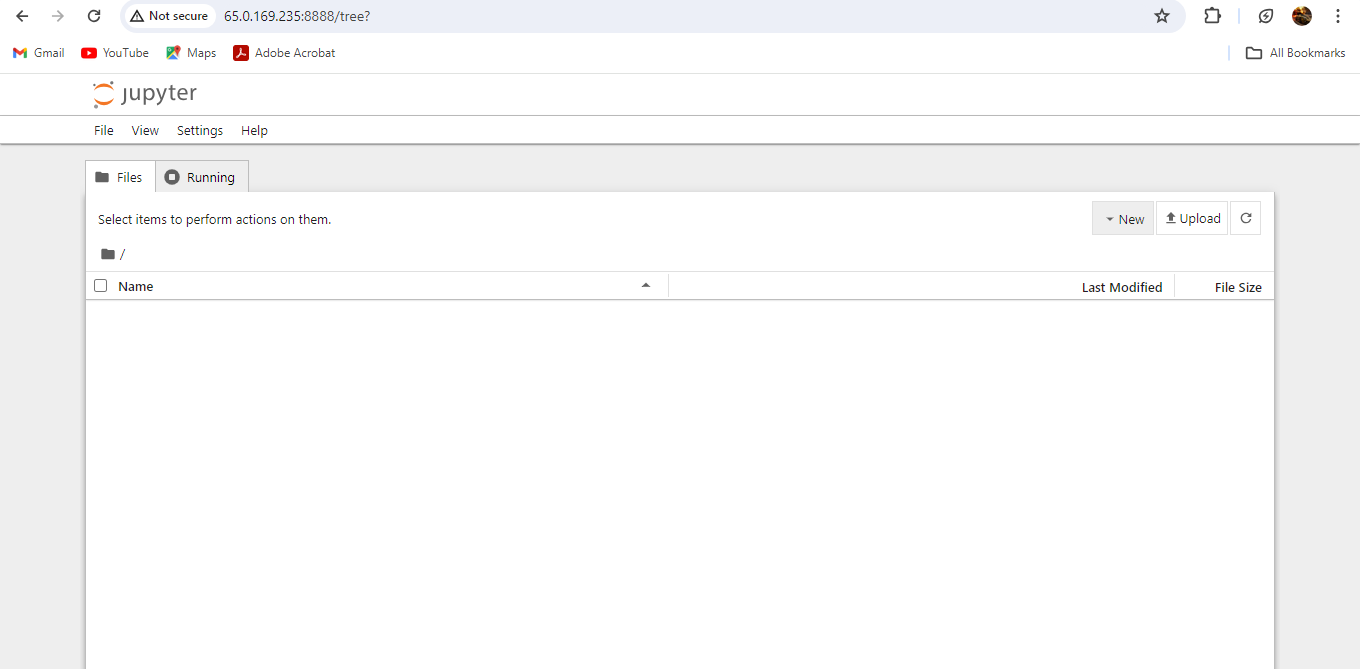This screenshot has width=1360, height=669.
Task: Click the Name column sort arrow
Action: 646,285
